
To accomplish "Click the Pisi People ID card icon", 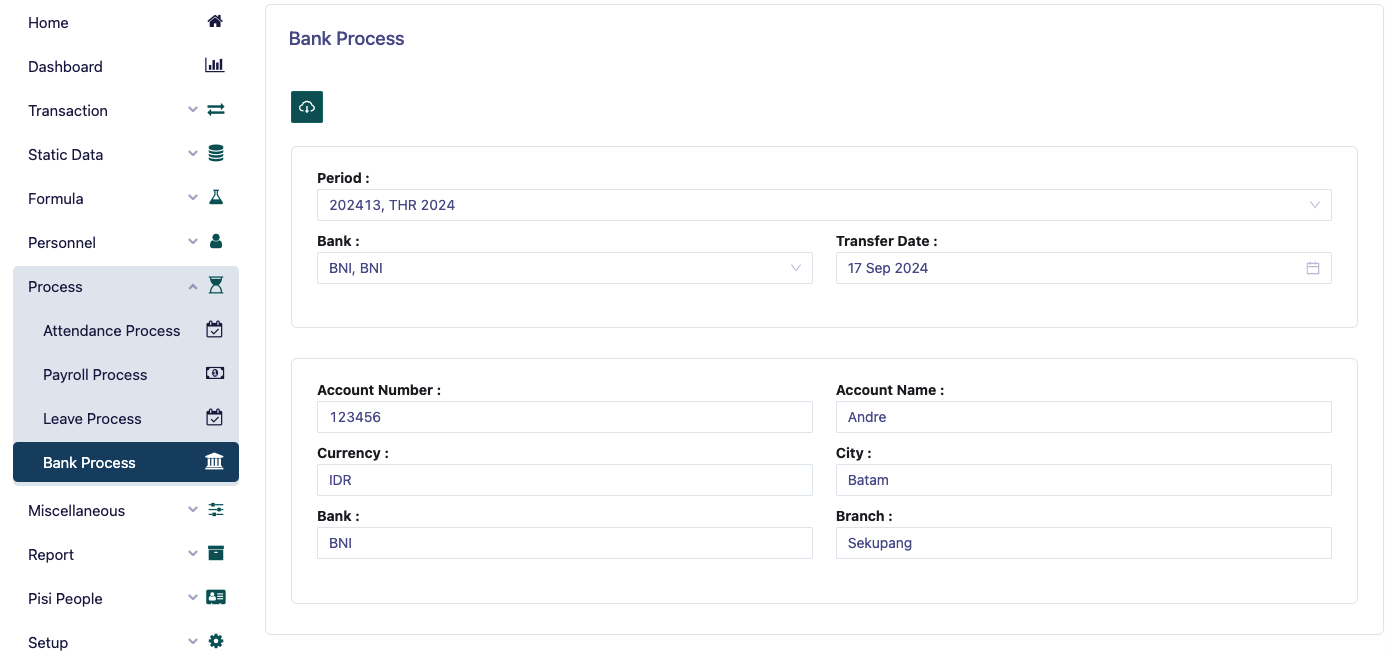I will tap(215, 597).
